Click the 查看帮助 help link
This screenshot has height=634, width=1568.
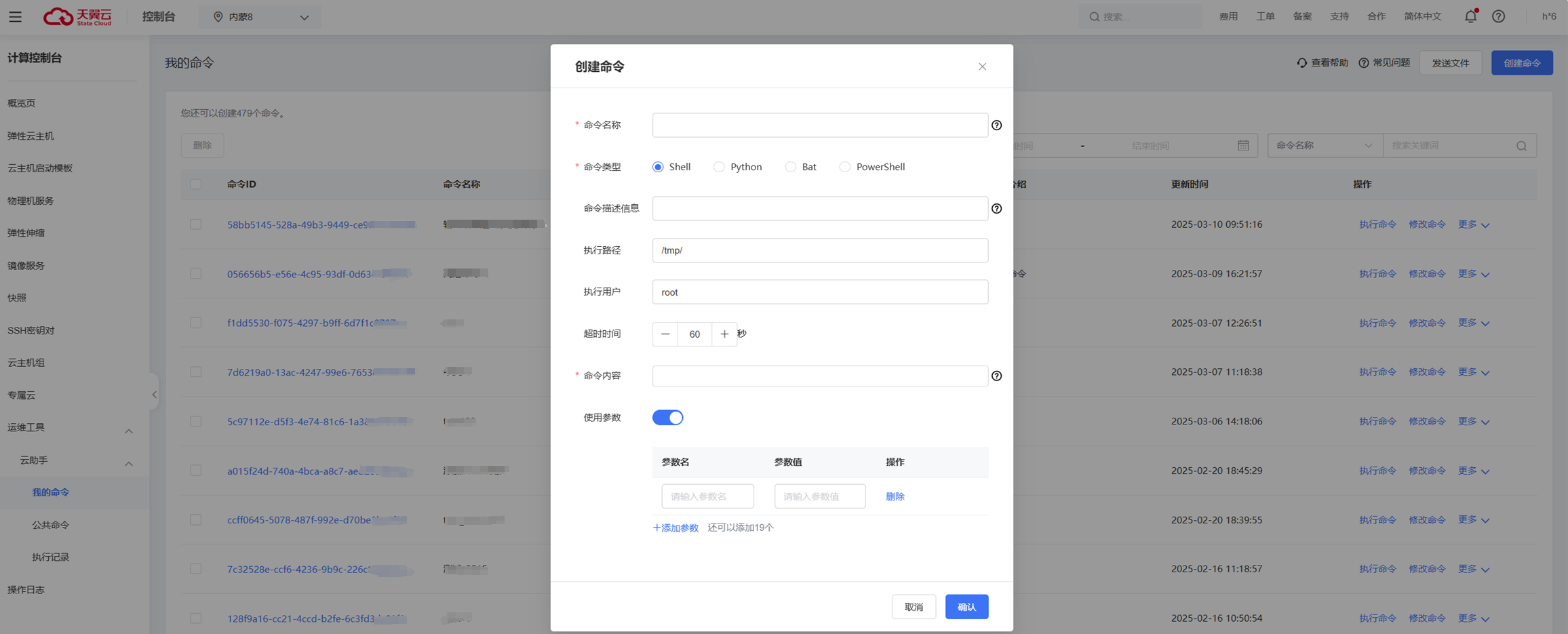click(1322, 63)
